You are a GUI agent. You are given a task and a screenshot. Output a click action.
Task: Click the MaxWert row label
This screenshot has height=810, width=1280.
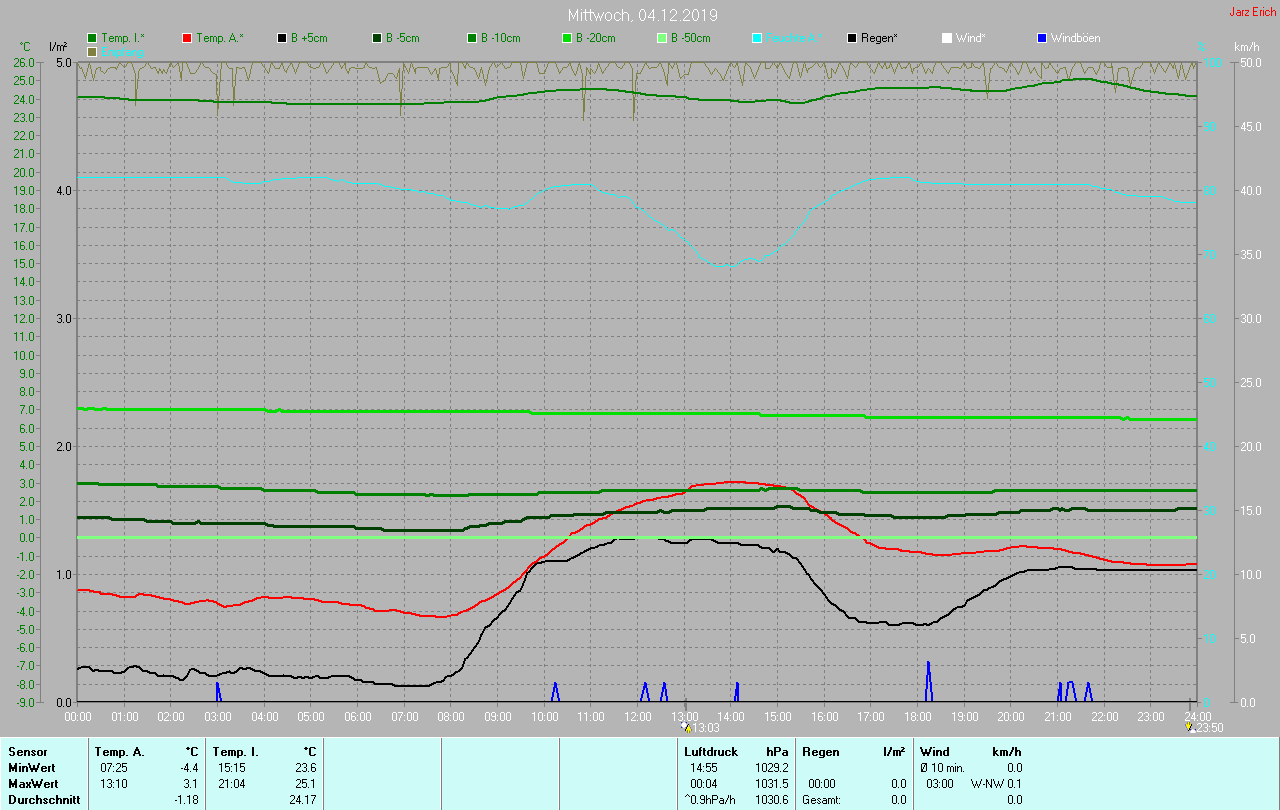35,784
